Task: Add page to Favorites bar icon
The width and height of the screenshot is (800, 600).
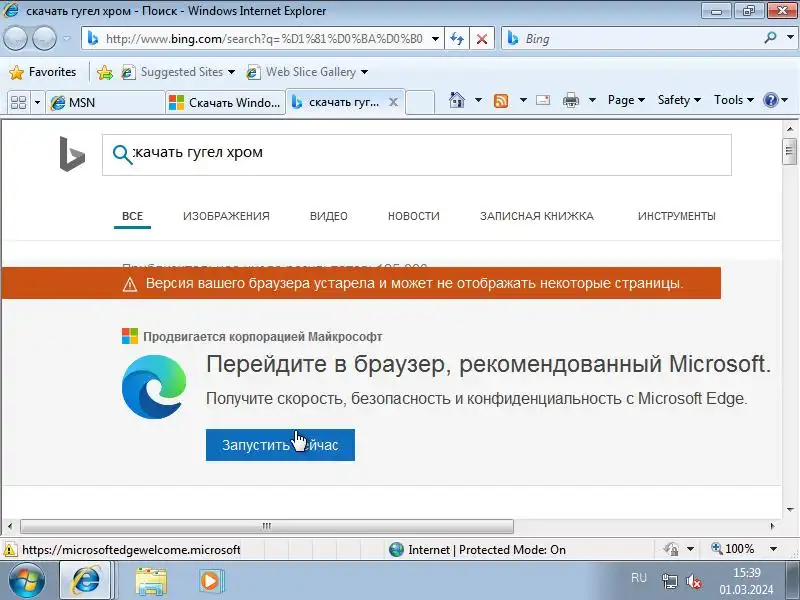Action: coord(105,72)
